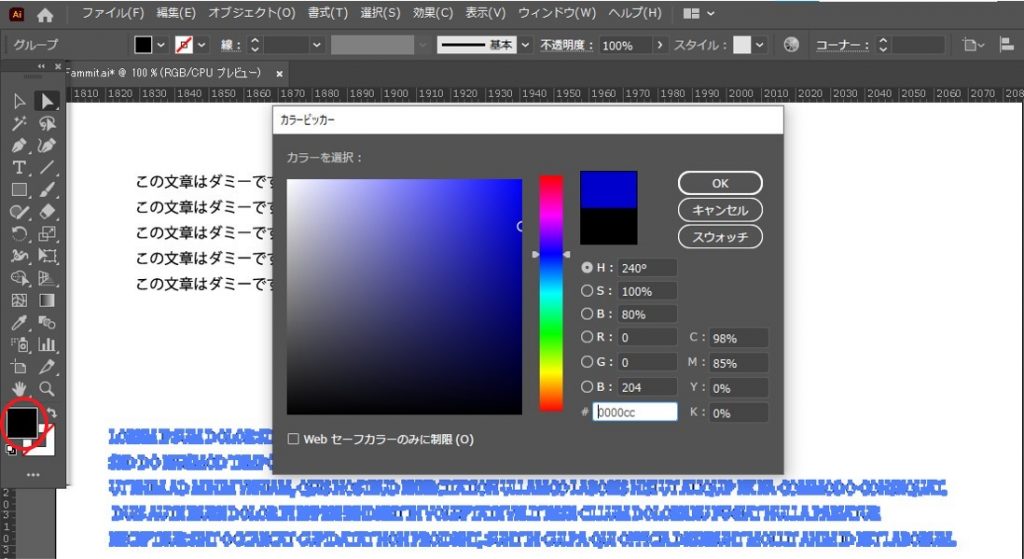Expand the opacity 100% arrow
The height and width of the screenshot is (559, 1024).
pos(660,45)
